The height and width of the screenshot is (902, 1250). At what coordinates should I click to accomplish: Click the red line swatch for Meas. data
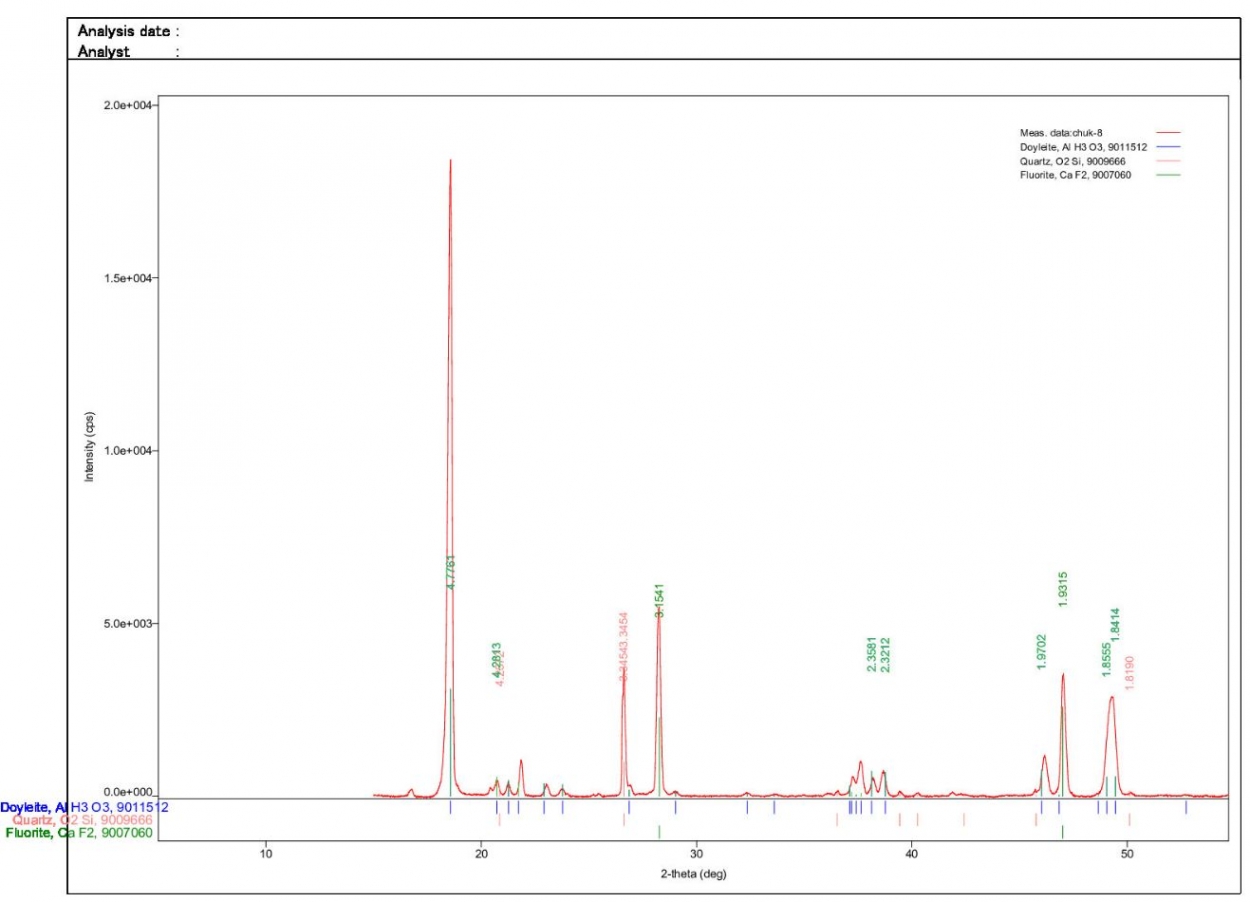point(1167,132)
